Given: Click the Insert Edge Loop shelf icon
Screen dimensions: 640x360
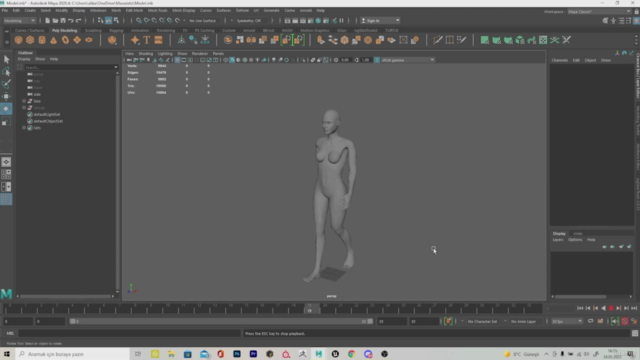Looking at the screenshot, I should click(449, 40).
